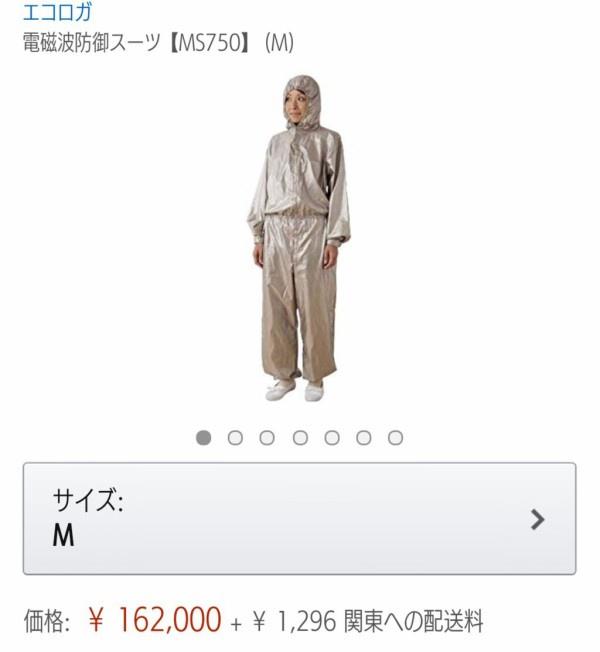The width and height of the screenshot is (600, 652).
Task: Show the third product image via dot
Action: [267, 437]
